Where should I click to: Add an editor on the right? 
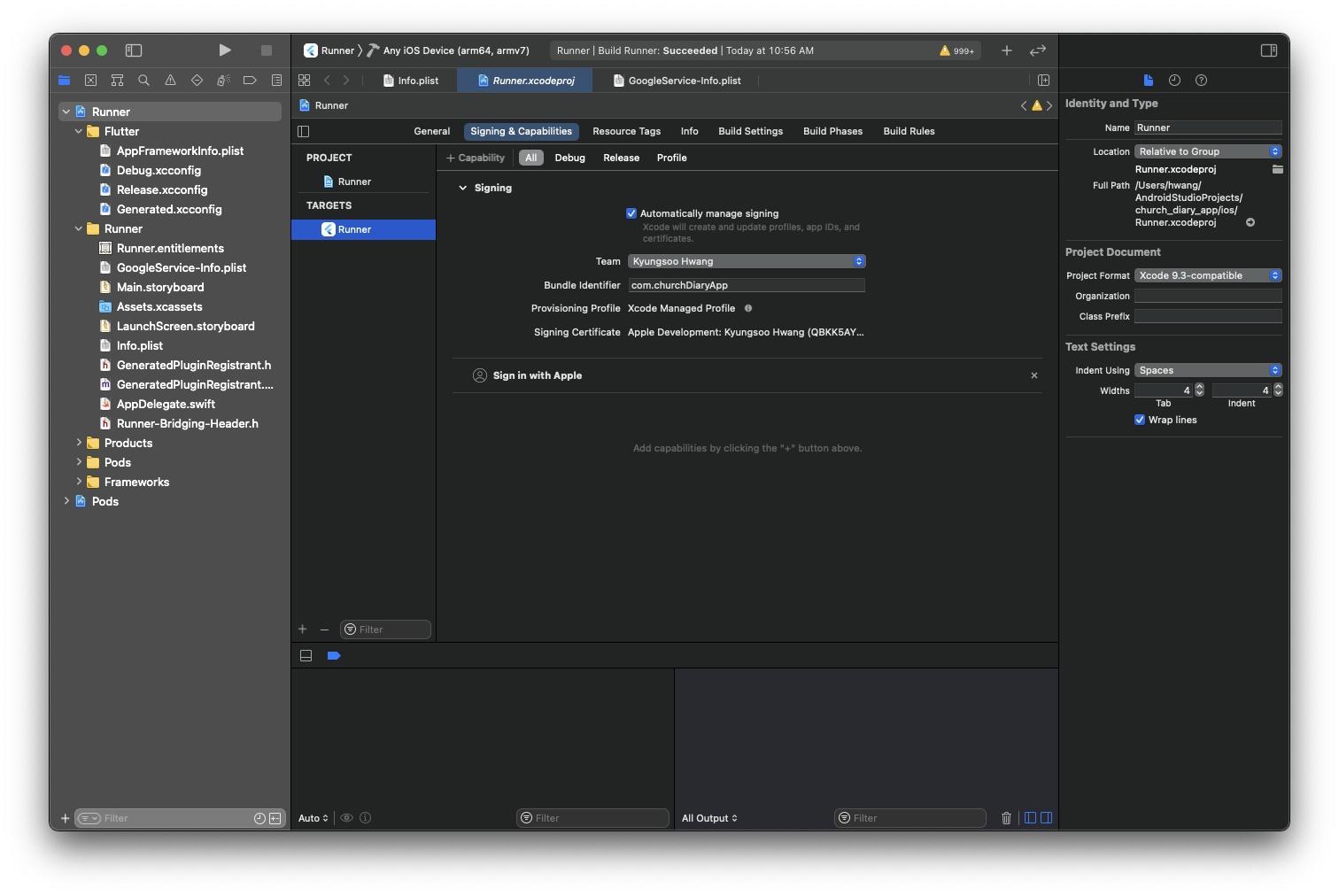[1044, 81]
